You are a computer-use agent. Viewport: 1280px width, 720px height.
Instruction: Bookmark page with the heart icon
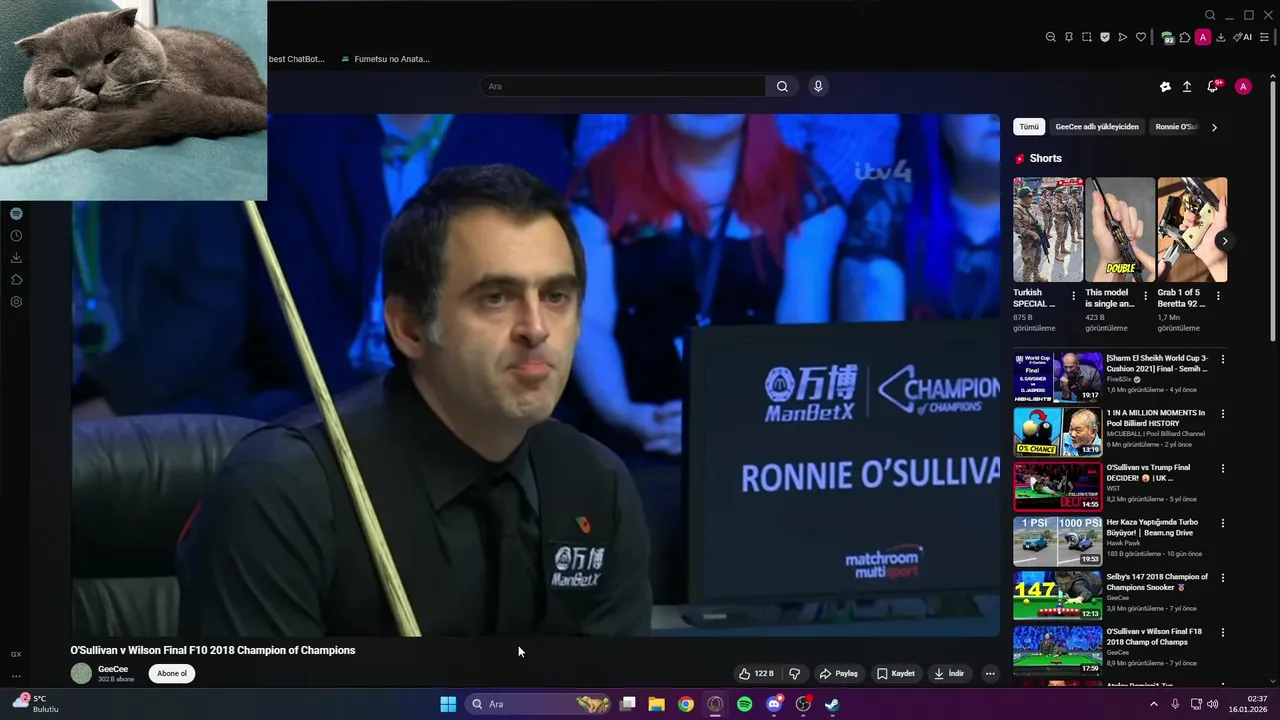1141,37
